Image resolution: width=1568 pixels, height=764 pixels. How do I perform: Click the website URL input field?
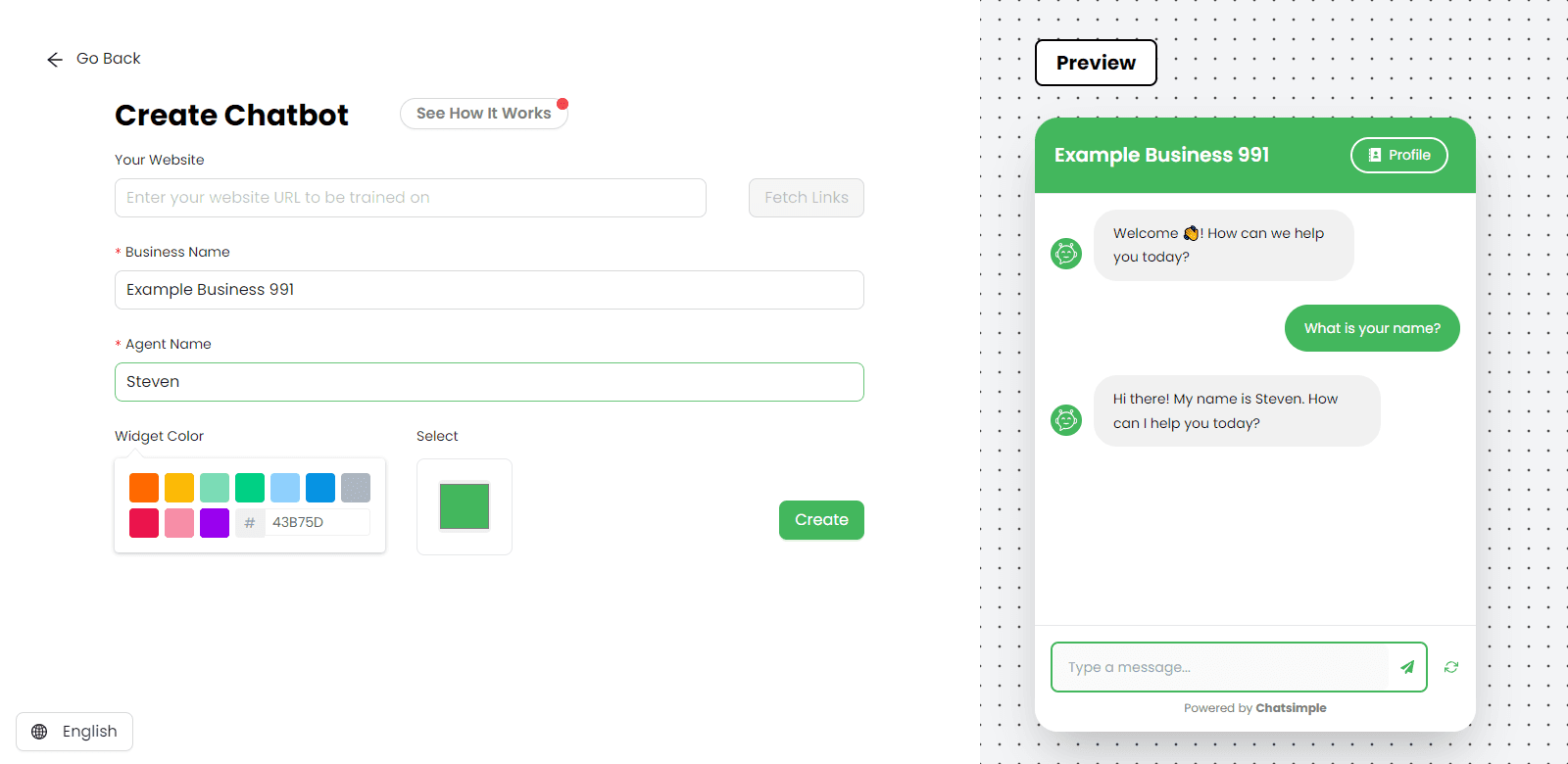coord(410,198)
